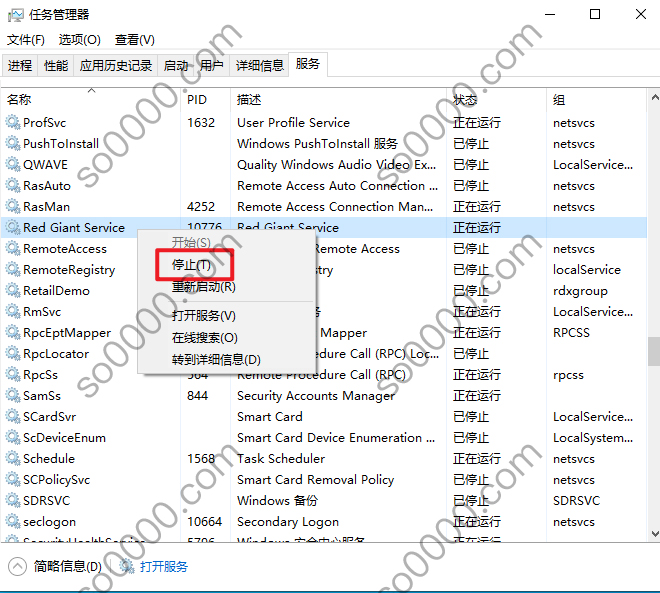
Task: Choose 停止(T) in the context menu
Action: pos(192,265)
